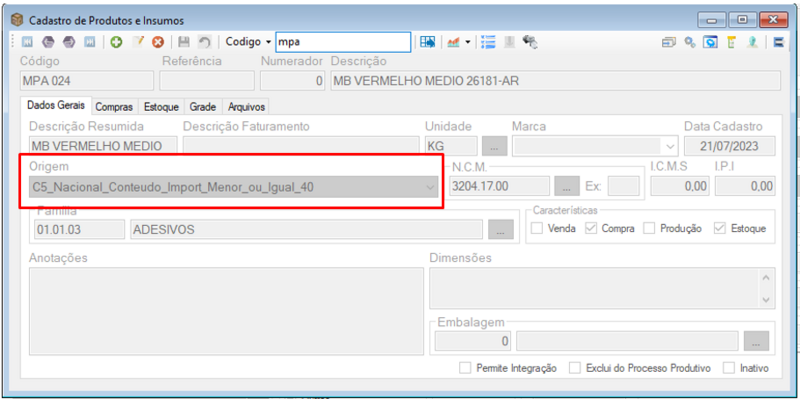This screenshot has height=399, width=800.
Task: Toggle the Compra checkbox
Action: 591,229
